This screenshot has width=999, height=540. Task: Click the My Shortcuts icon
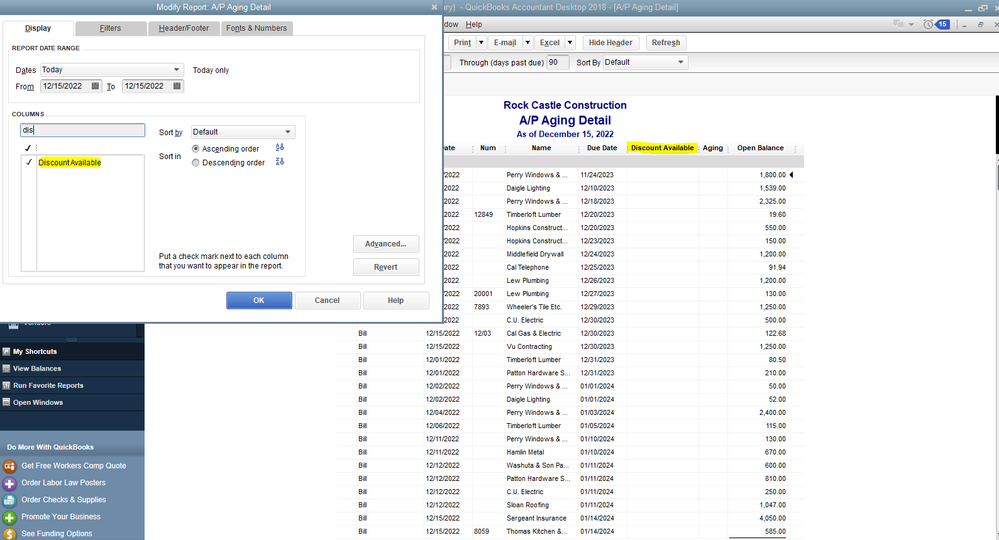click(x=6, y=352)
